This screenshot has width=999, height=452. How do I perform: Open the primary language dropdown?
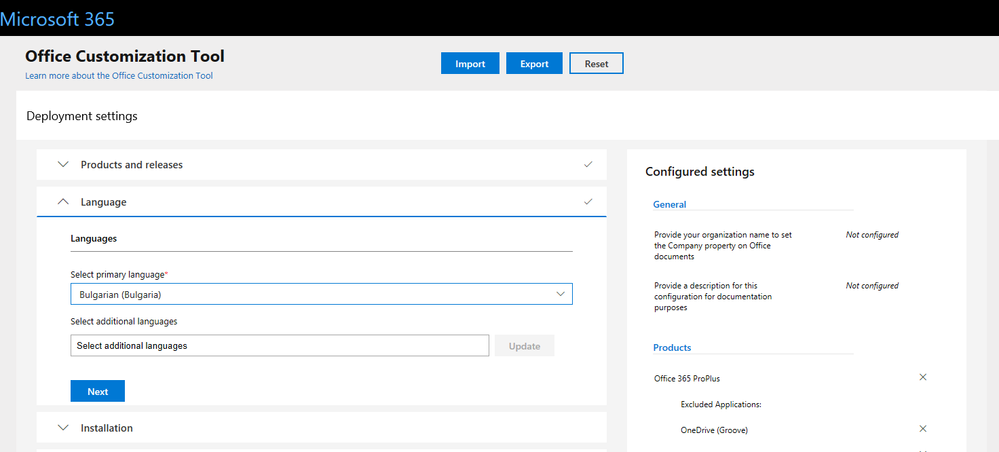(x=321, y=295)
